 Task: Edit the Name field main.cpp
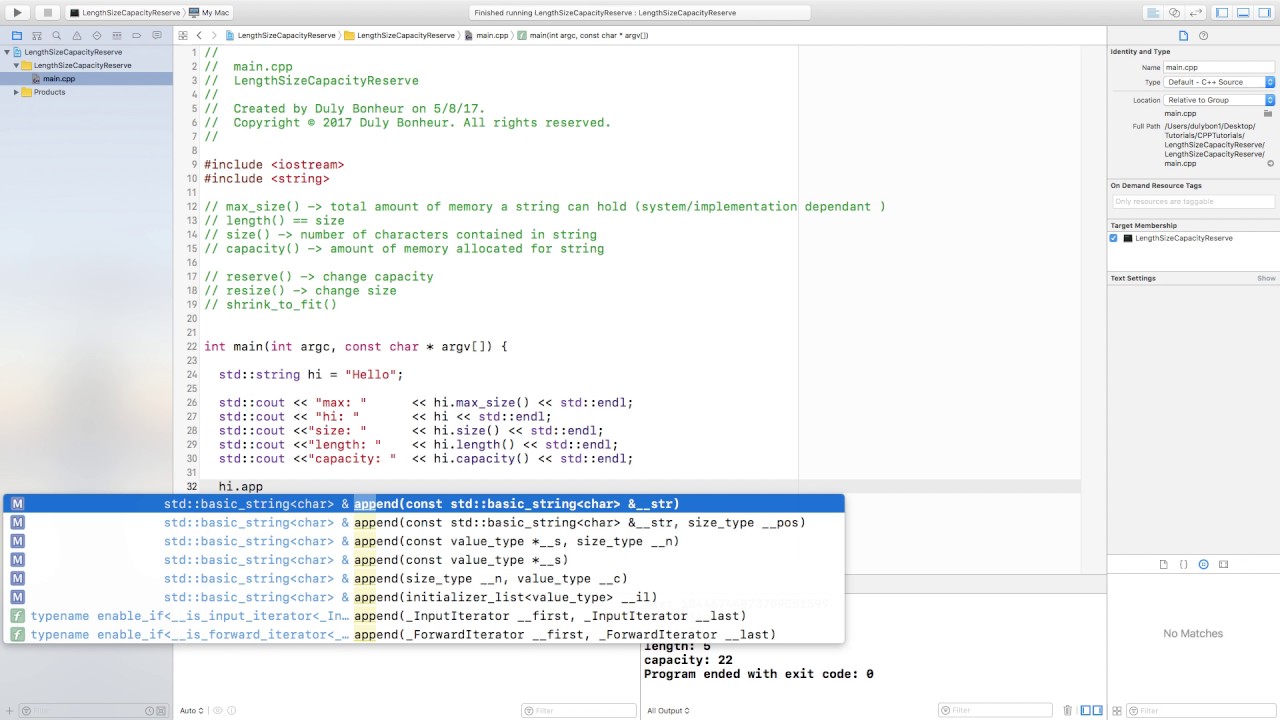pyautogui.click(x=1219, y=67)
